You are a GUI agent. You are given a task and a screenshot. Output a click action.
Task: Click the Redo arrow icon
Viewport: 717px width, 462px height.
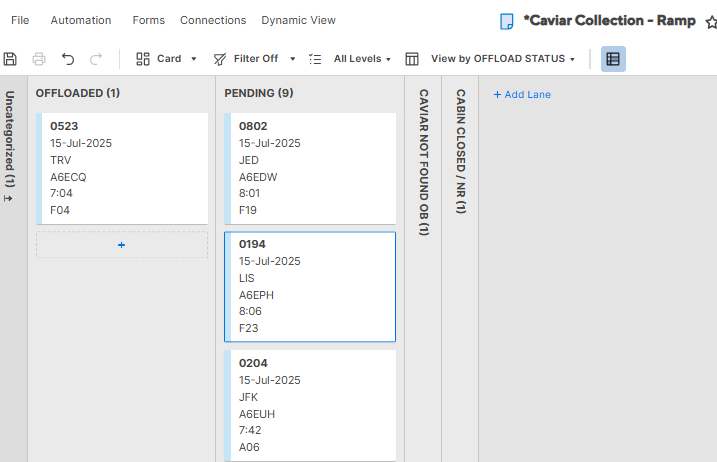point(96,59)
